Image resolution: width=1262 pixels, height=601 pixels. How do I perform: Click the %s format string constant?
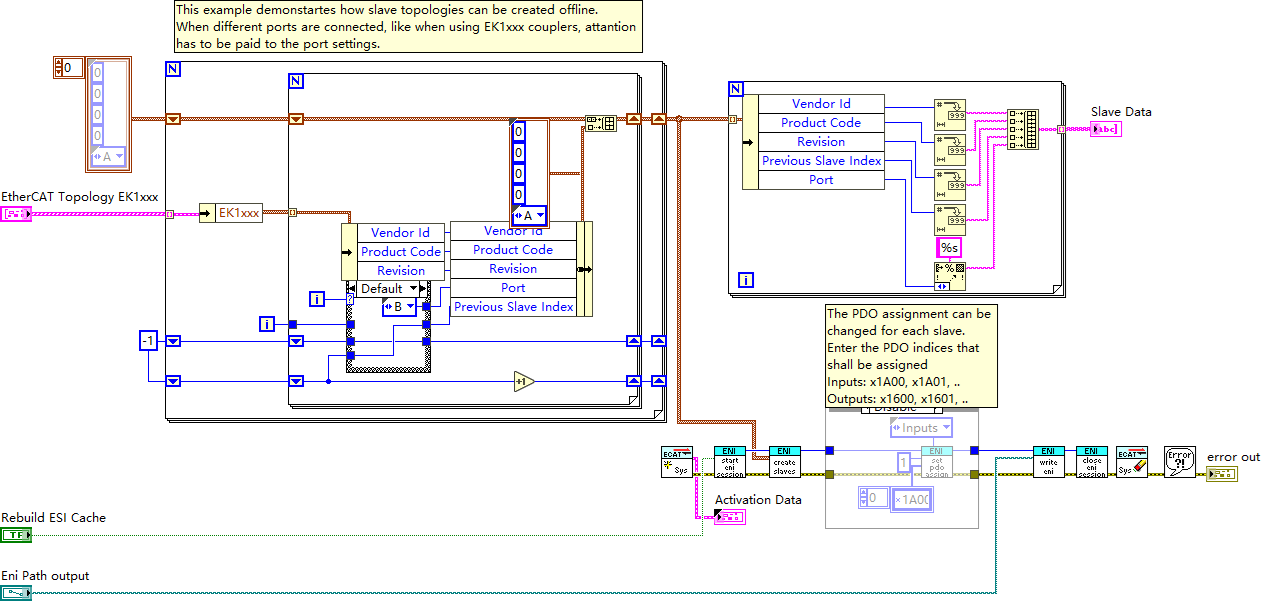coord(949,248)
